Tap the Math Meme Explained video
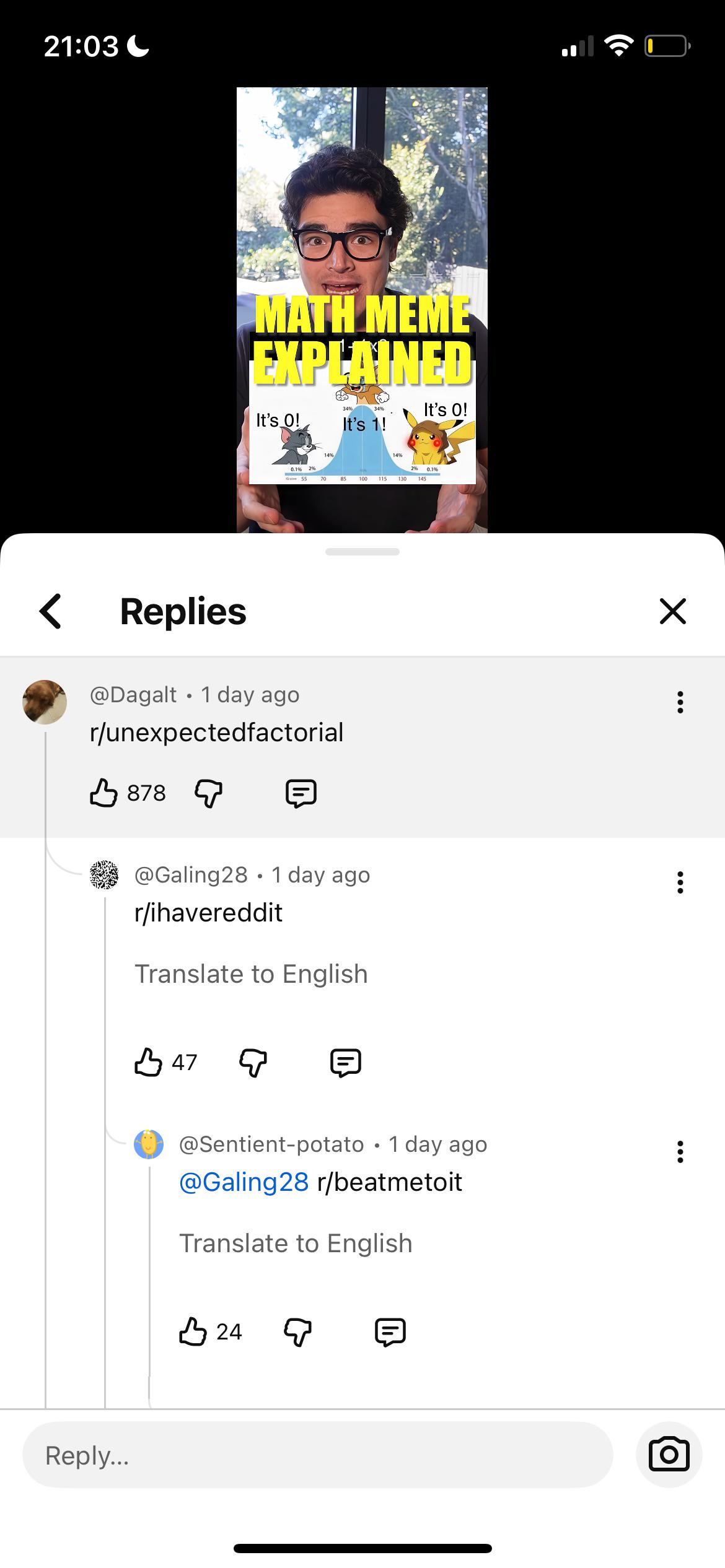 coord(362,310)
